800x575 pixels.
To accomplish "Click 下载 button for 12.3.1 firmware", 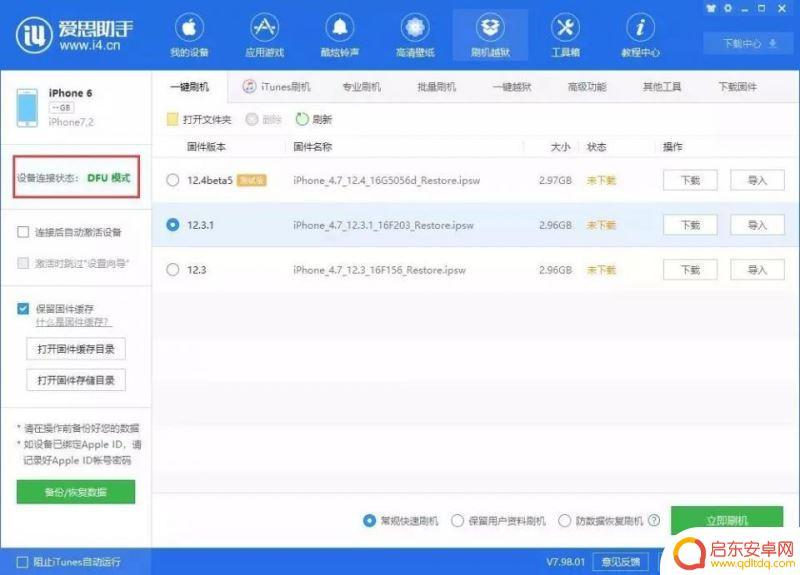I will [690, 225].
